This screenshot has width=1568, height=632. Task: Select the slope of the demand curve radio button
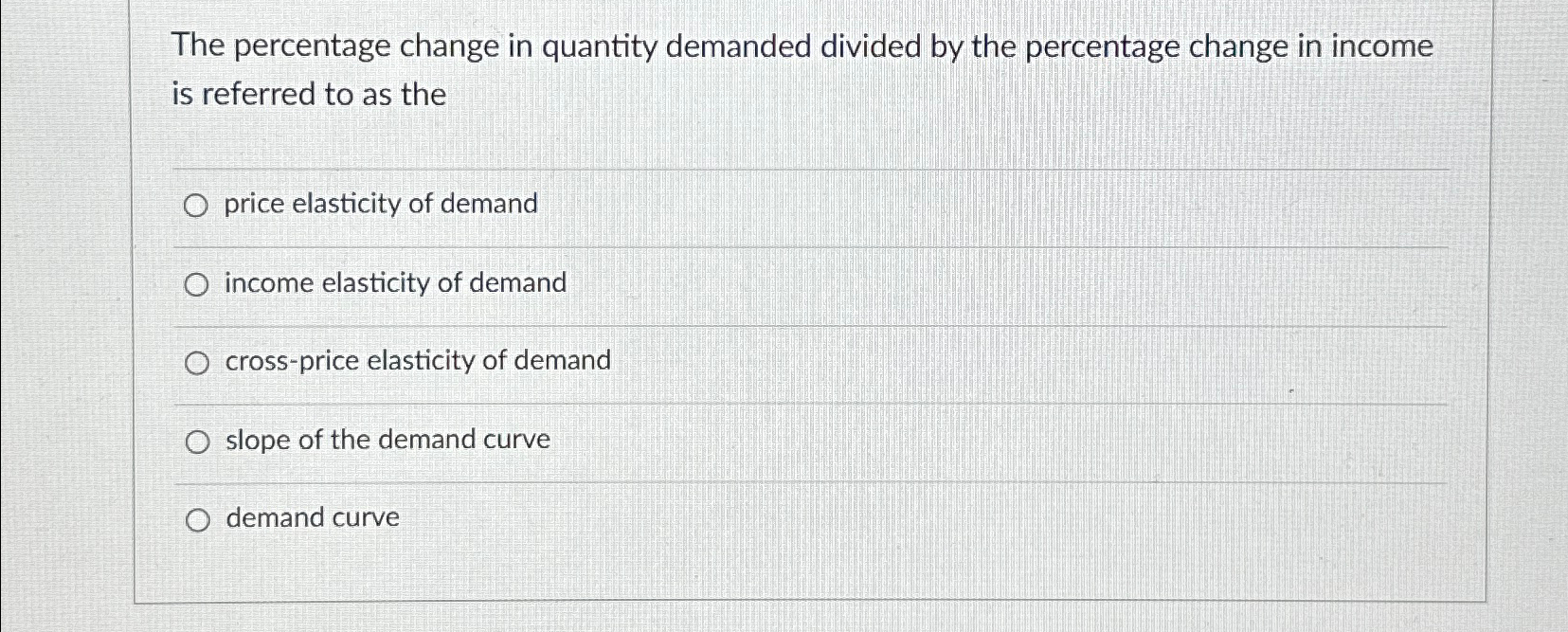click(198, 440)
